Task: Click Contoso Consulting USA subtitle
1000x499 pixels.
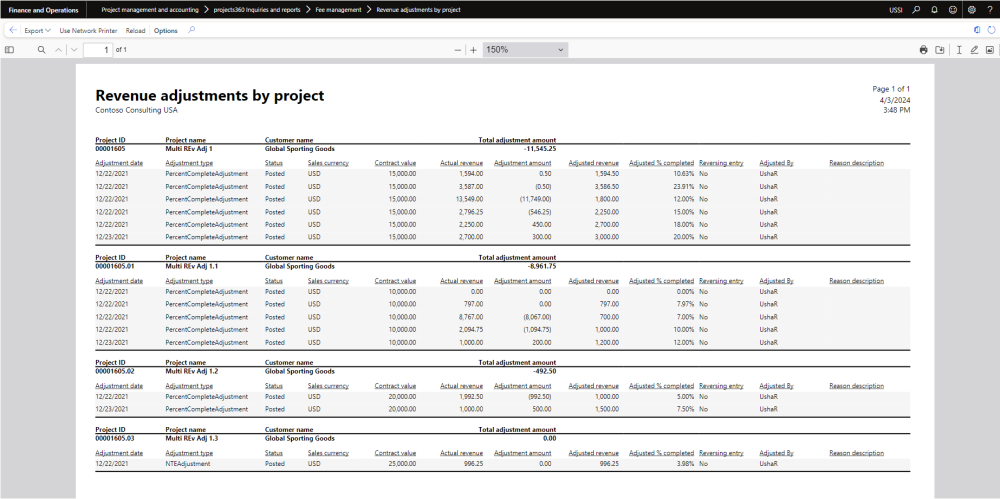Action: [136, 110]
